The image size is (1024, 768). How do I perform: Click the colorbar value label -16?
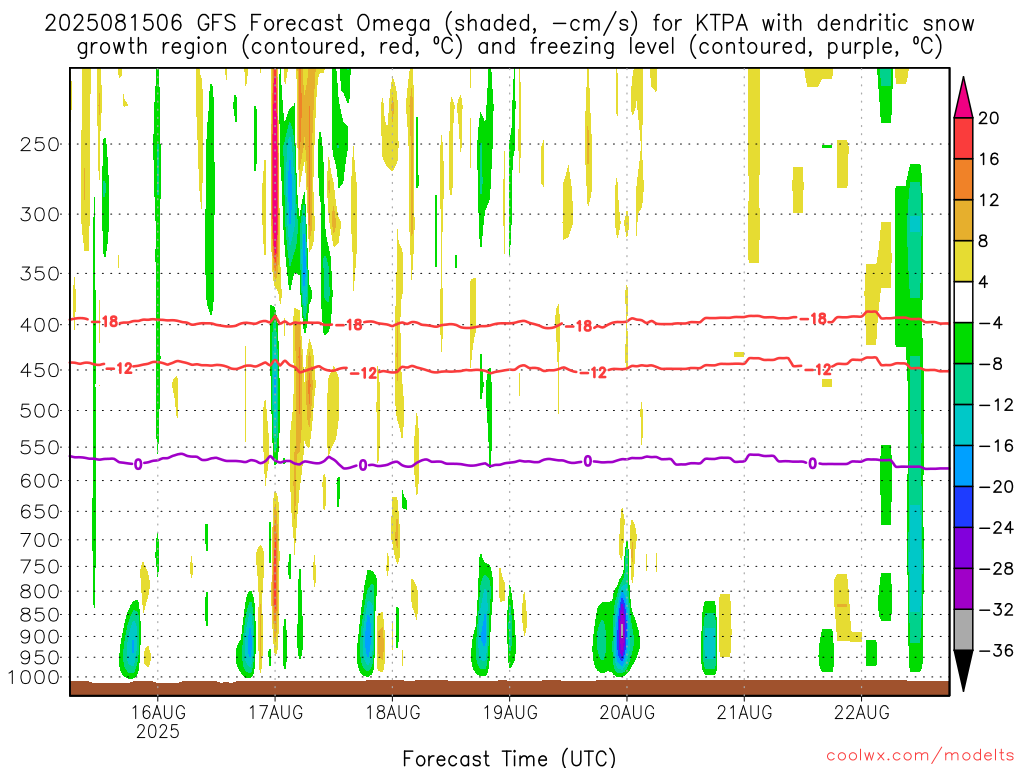tap(996, 446)
